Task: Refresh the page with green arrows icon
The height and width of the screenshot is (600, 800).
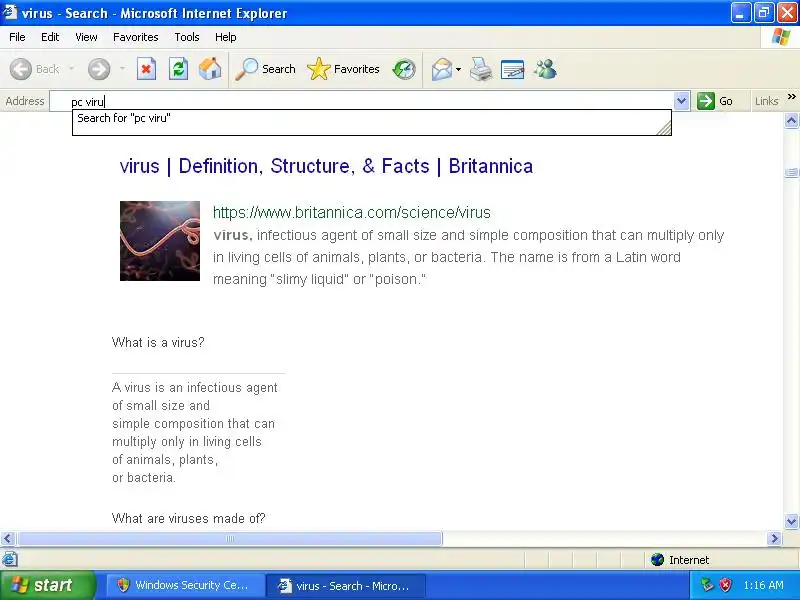Action: [x=179, y=69]
